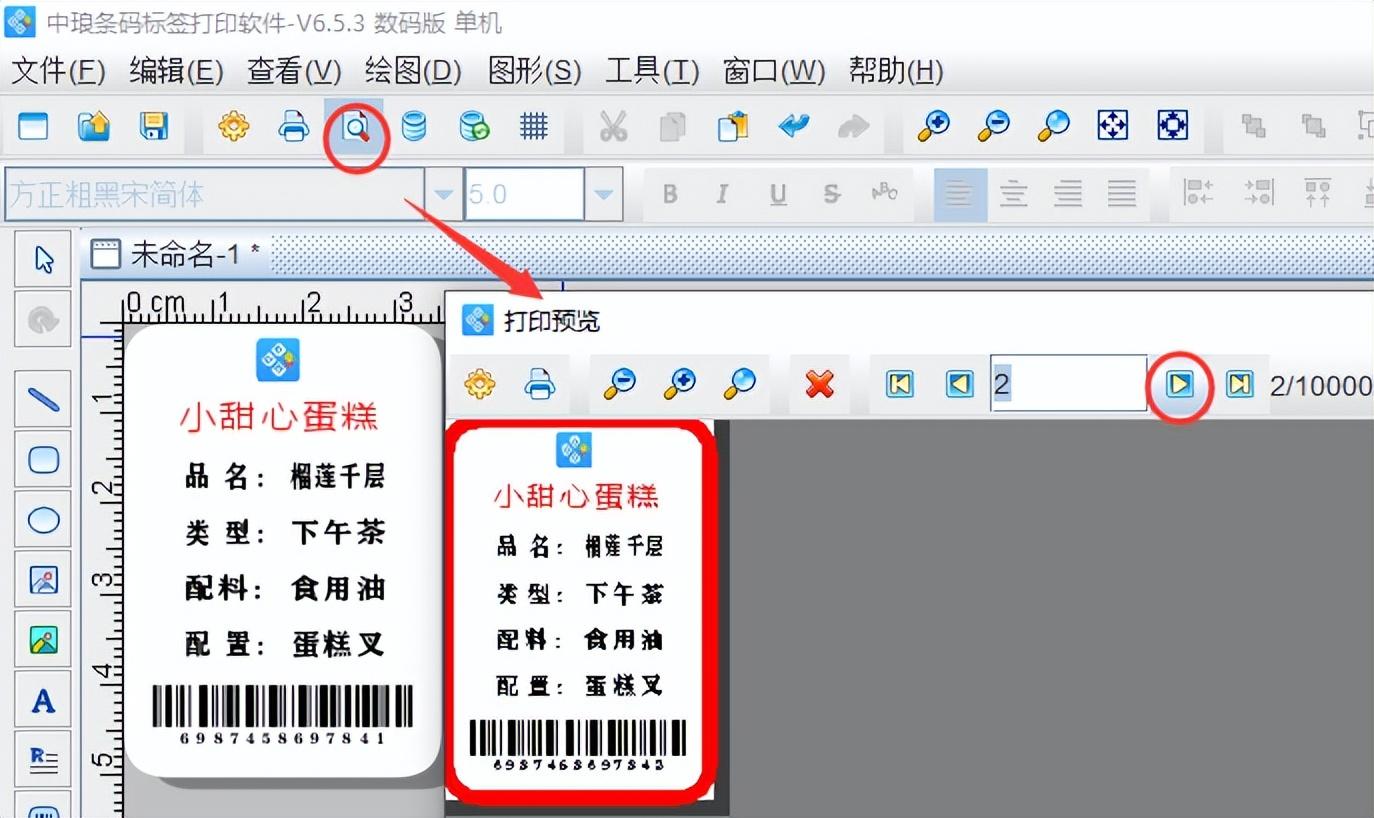Select the line drawing tool
The height and width of the screenshot is (818, 1374).
tap(43, 400)
